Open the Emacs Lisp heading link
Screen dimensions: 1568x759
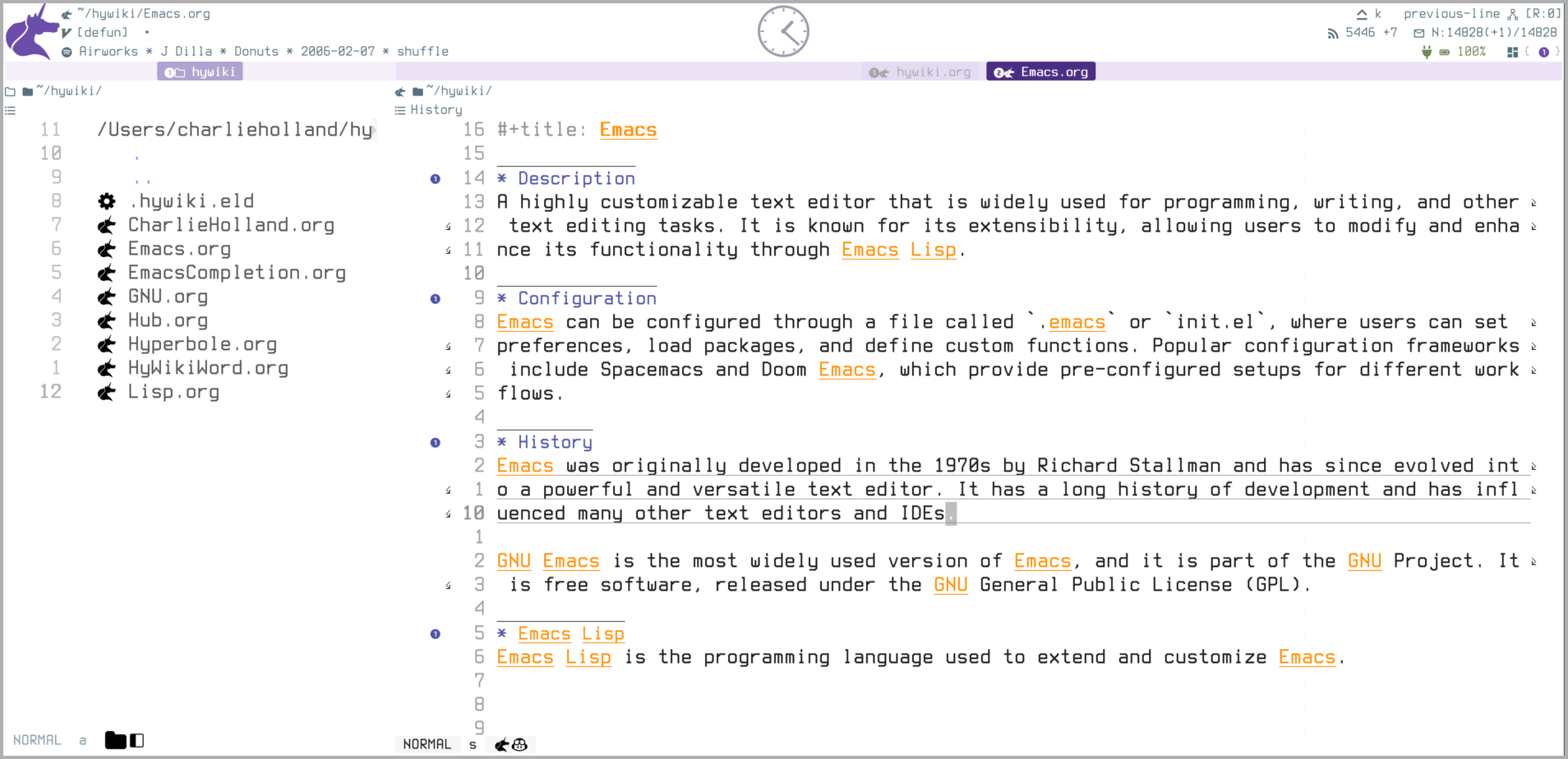570,633
